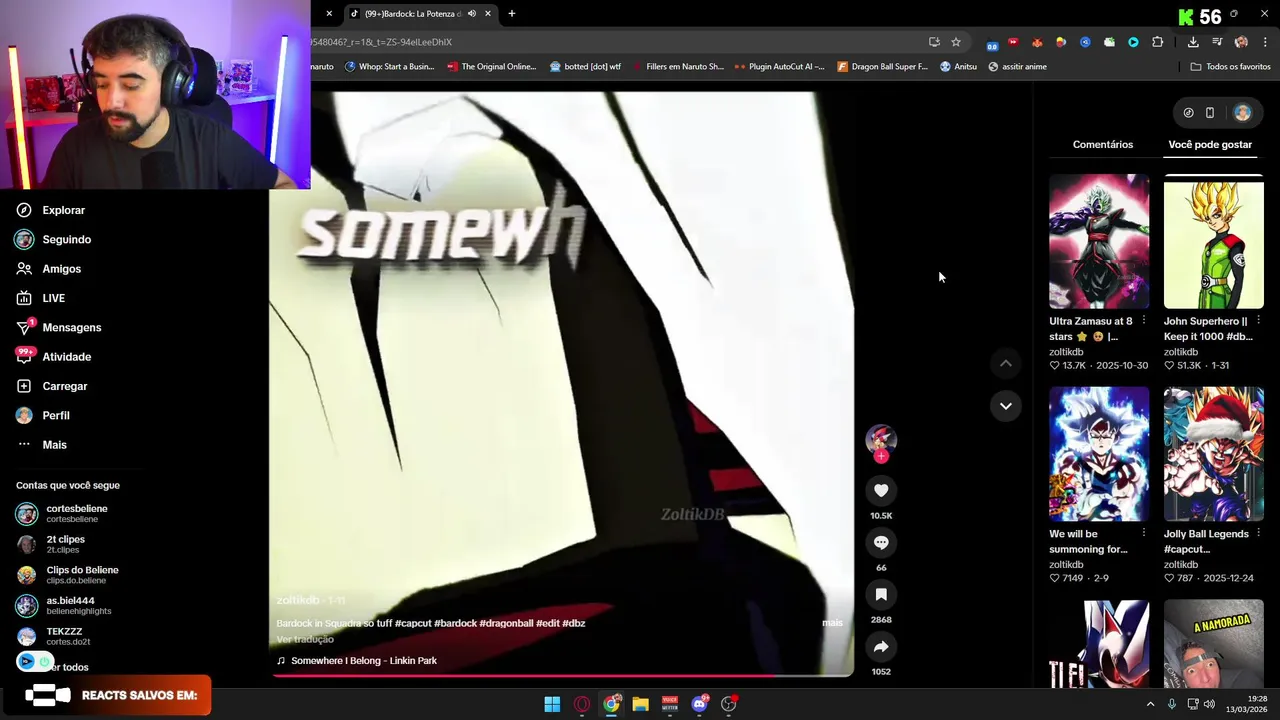Open the assitir anime bookmark
Image resolution: width=1280 pixels, height=720 pixels.
(1017, 66)
